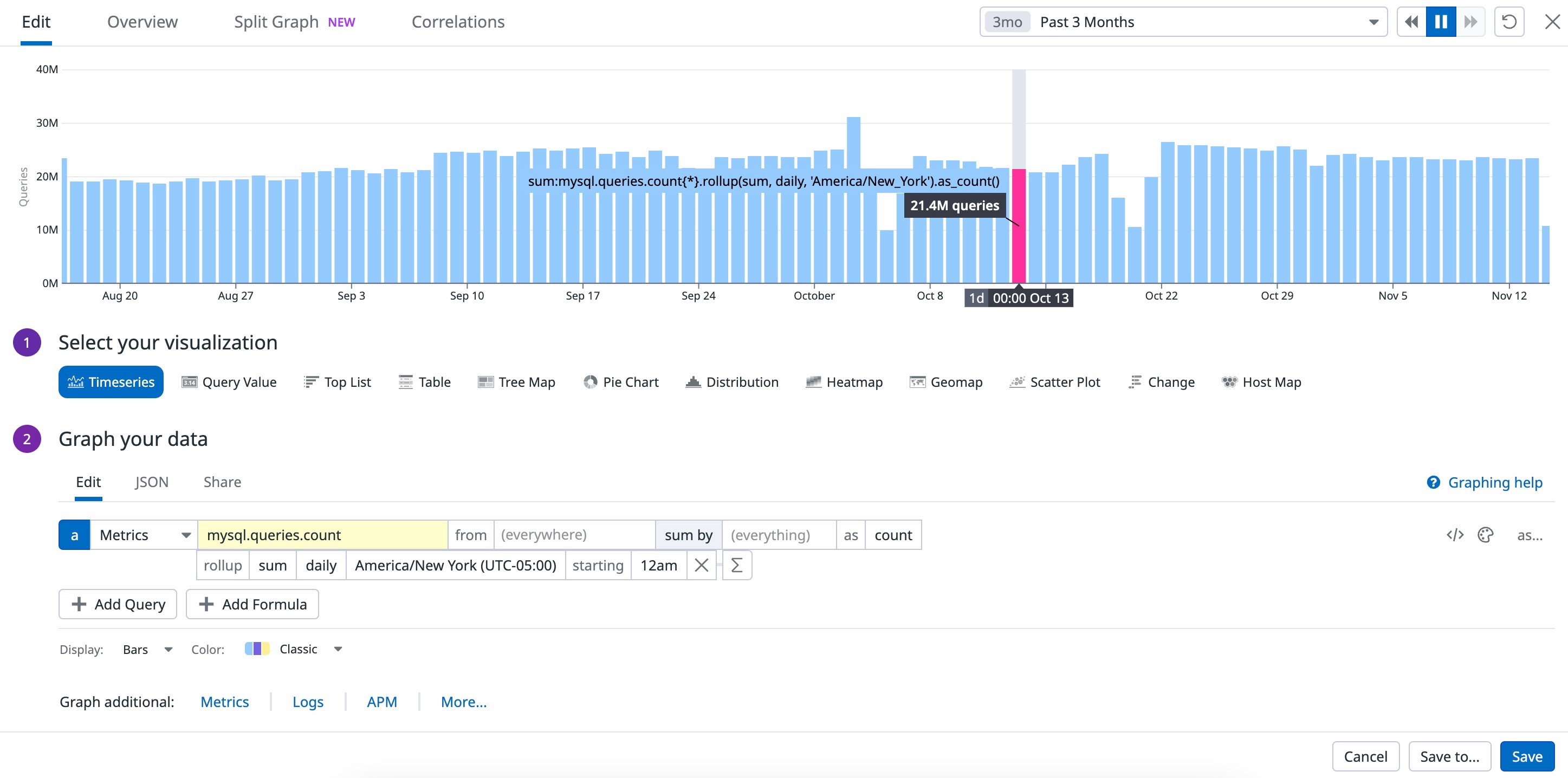Step back one time frame

tap(1411, 22)
